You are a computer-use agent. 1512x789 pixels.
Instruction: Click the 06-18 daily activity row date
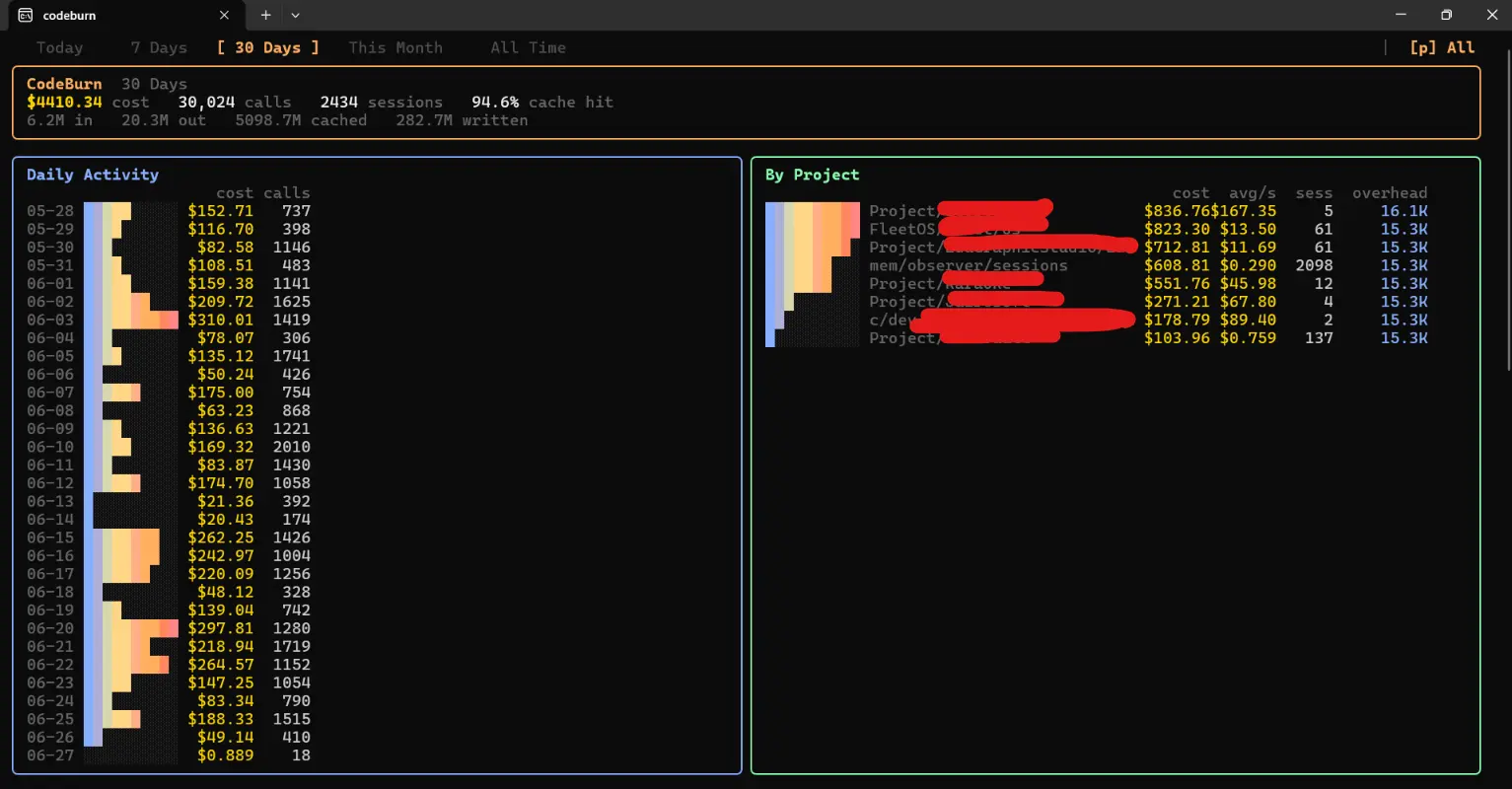50,592
